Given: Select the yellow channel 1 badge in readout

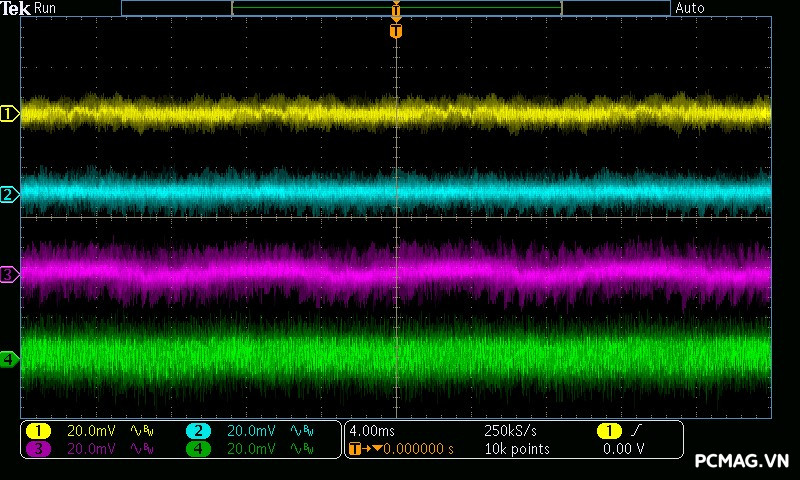Looking at the screenshot, I should 38,431.
